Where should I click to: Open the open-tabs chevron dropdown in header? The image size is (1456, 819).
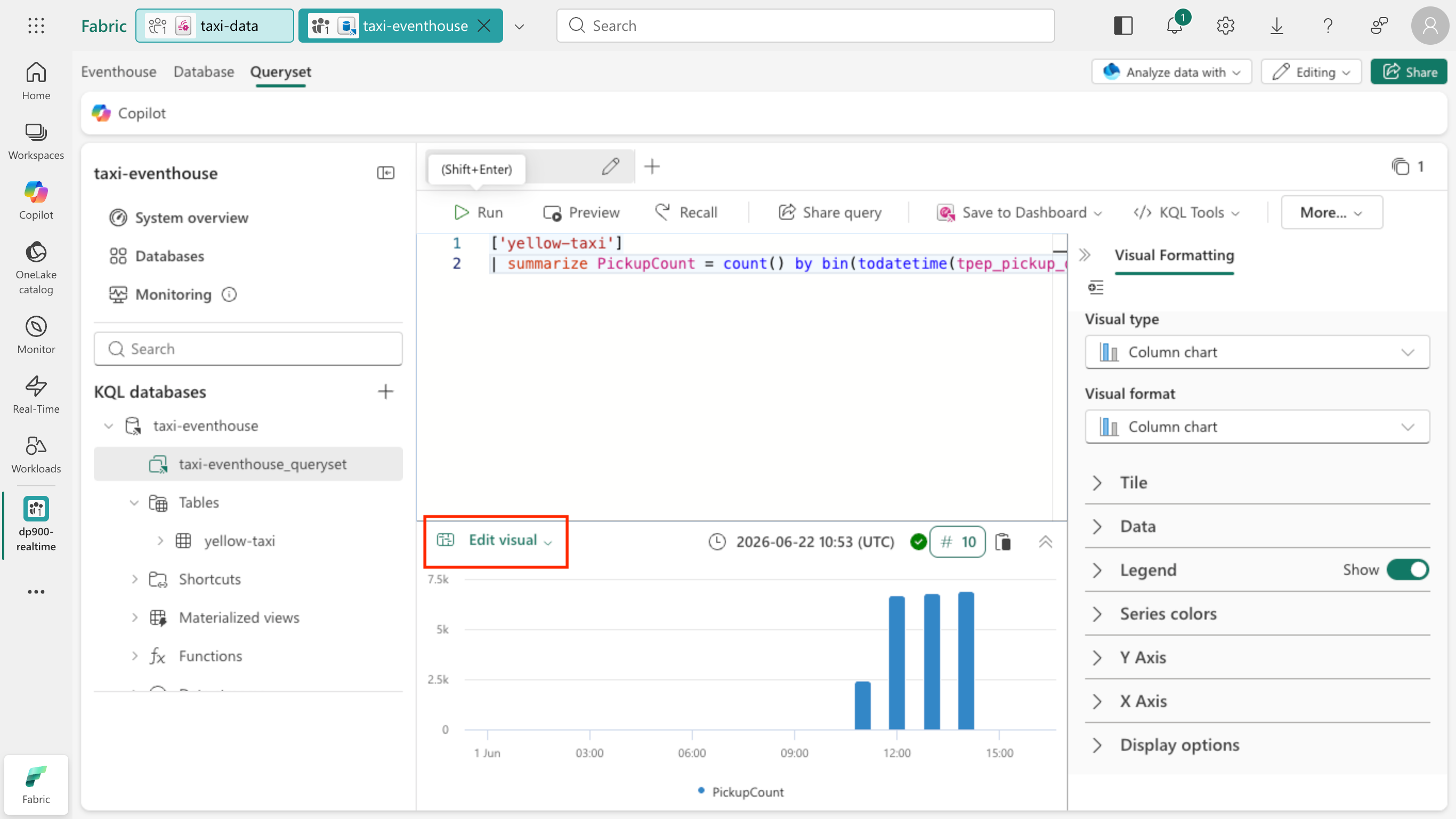(x=520, y=26)
